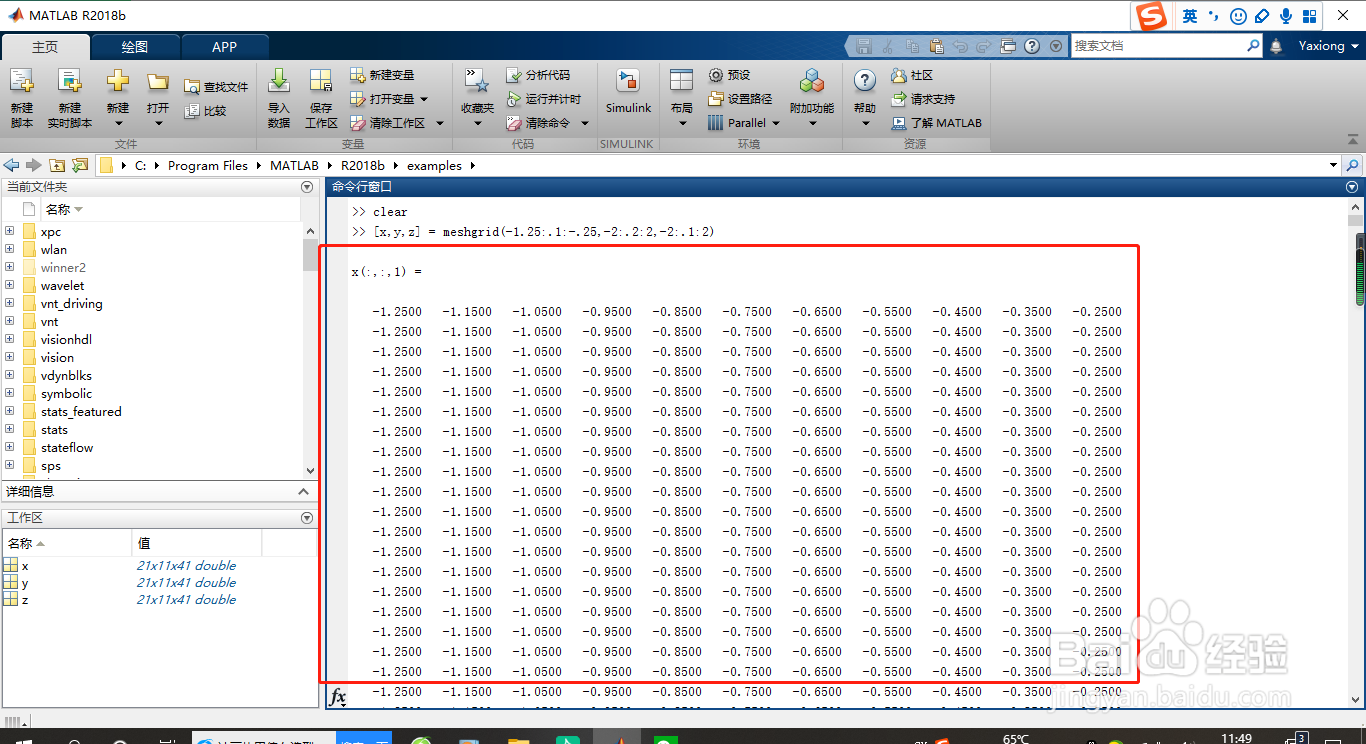Click the 'R2018b' path segment

pyautogui.click(x=363, y=166)
